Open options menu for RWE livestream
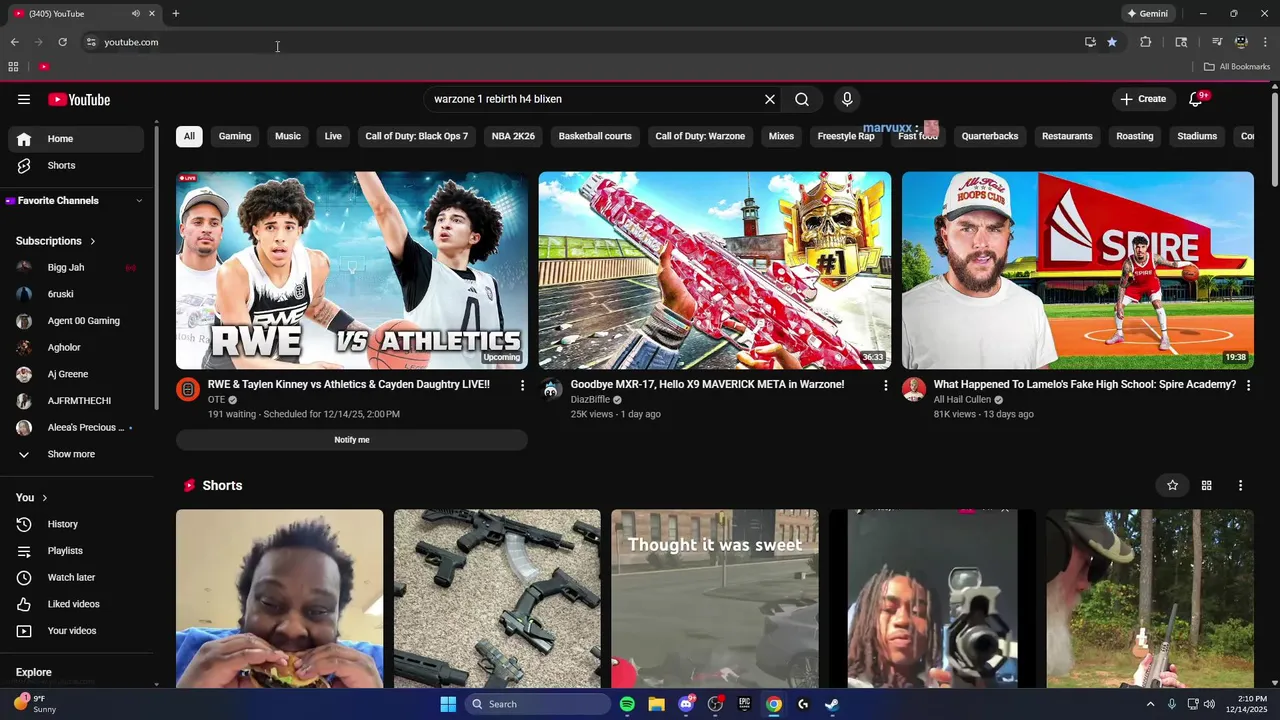Screen dimensions: 1280x720 tap(522, 385)
